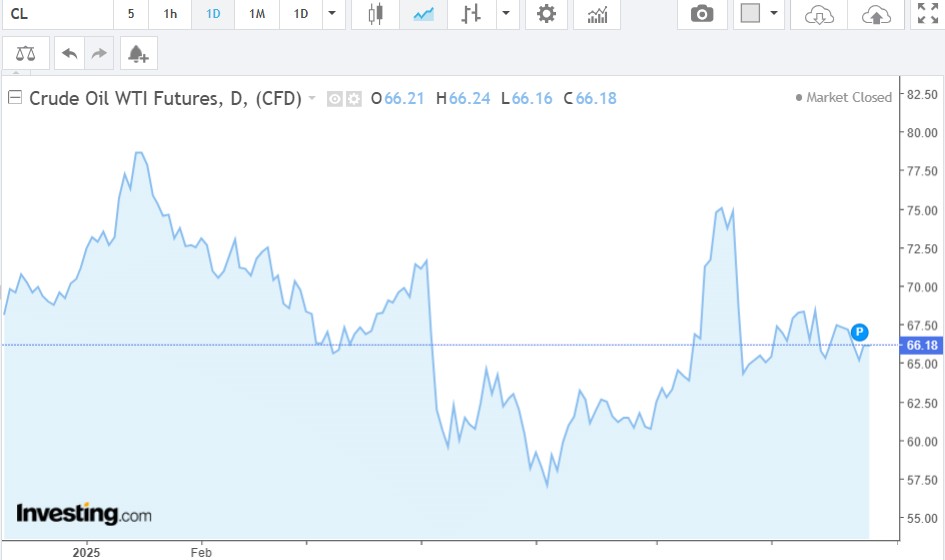Save chart layout to cloud
The height and width of the screenshot is (560, 945).
point(876,14)
